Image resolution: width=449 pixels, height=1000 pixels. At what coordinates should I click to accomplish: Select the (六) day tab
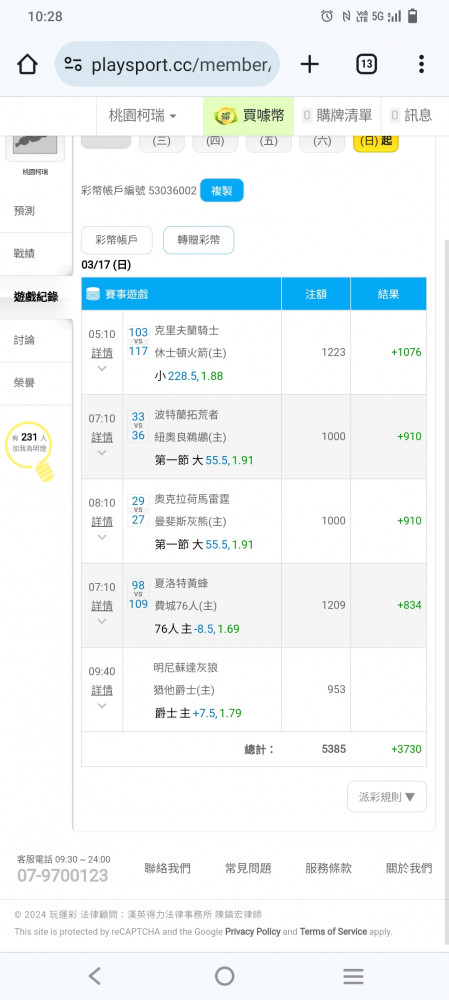pos(322,142)
